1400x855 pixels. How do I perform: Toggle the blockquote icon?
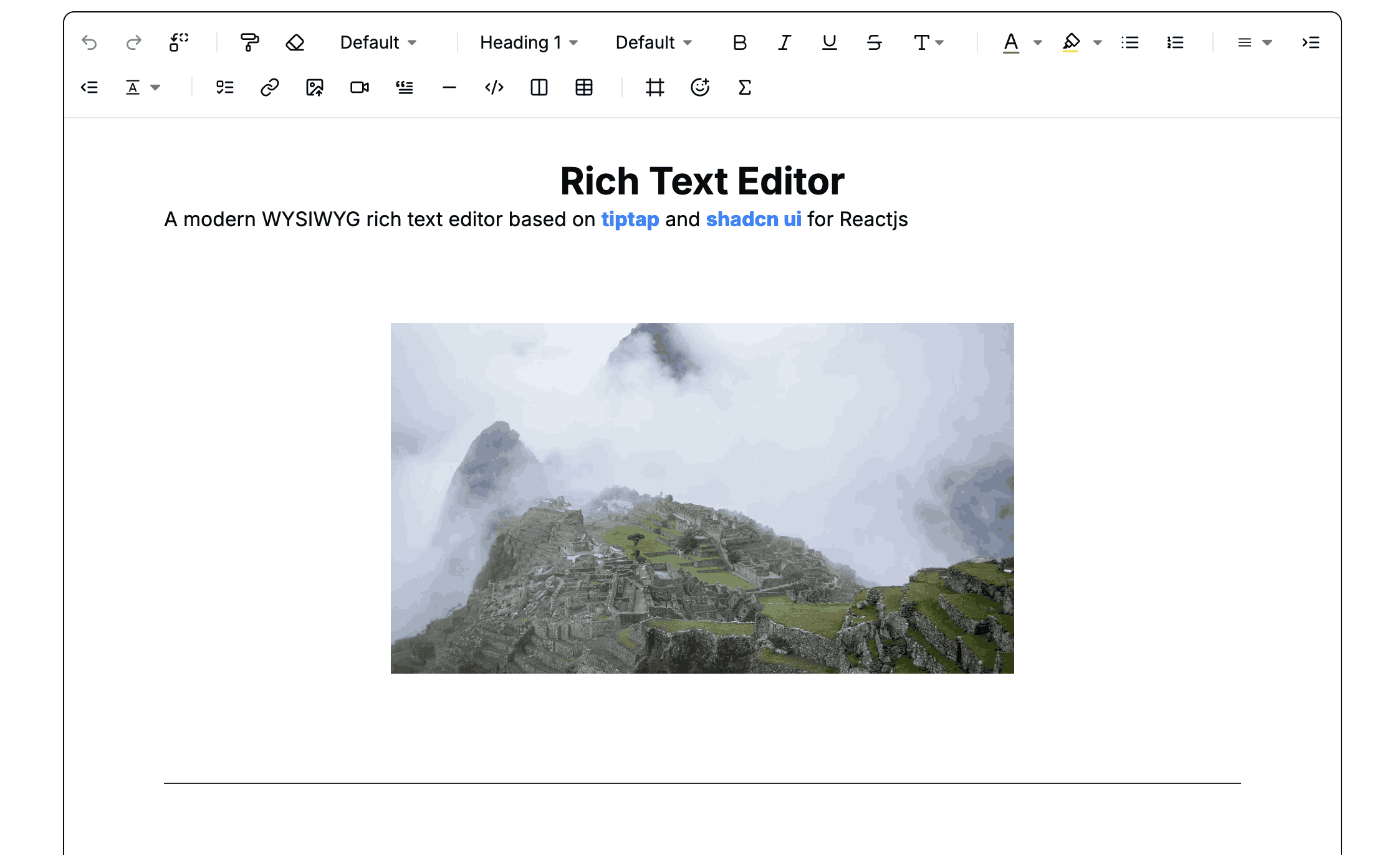405,88
